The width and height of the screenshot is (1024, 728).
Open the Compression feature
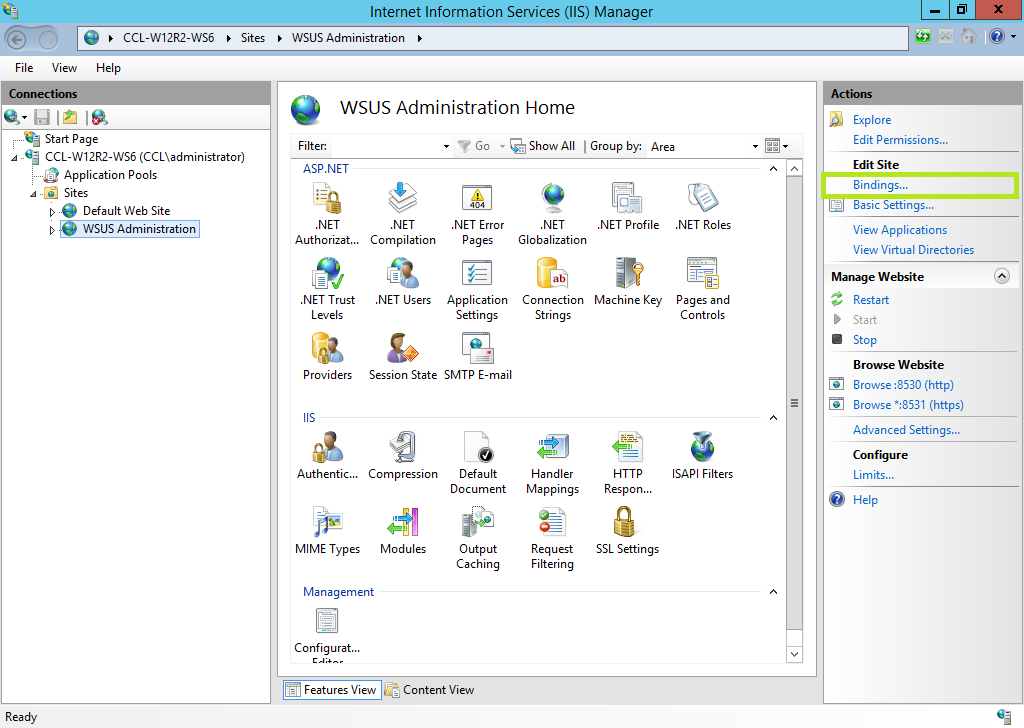point(403,456)
